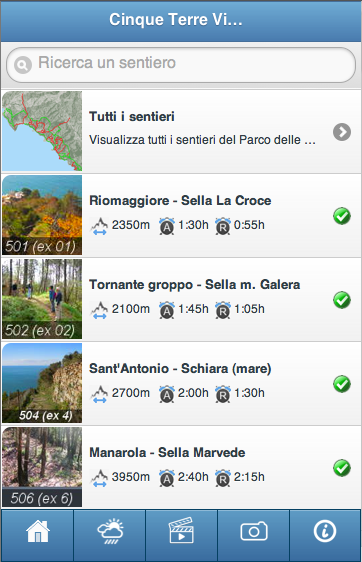Open the trails map thumbnail
This screenshot has height=562, width=362.
pos(42,131)
